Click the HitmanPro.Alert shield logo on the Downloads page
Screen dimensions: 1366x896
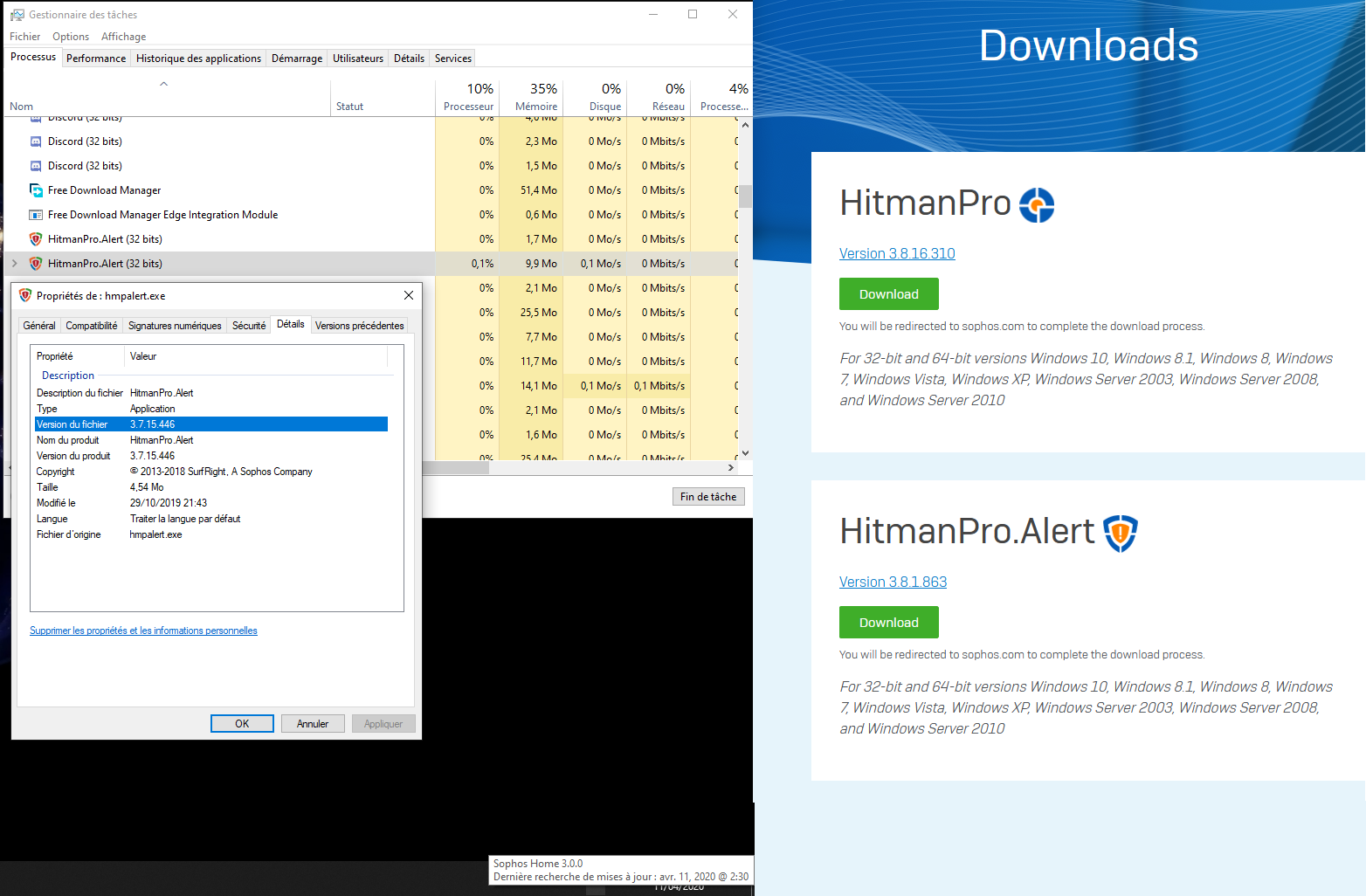(x=1121, y=534)
